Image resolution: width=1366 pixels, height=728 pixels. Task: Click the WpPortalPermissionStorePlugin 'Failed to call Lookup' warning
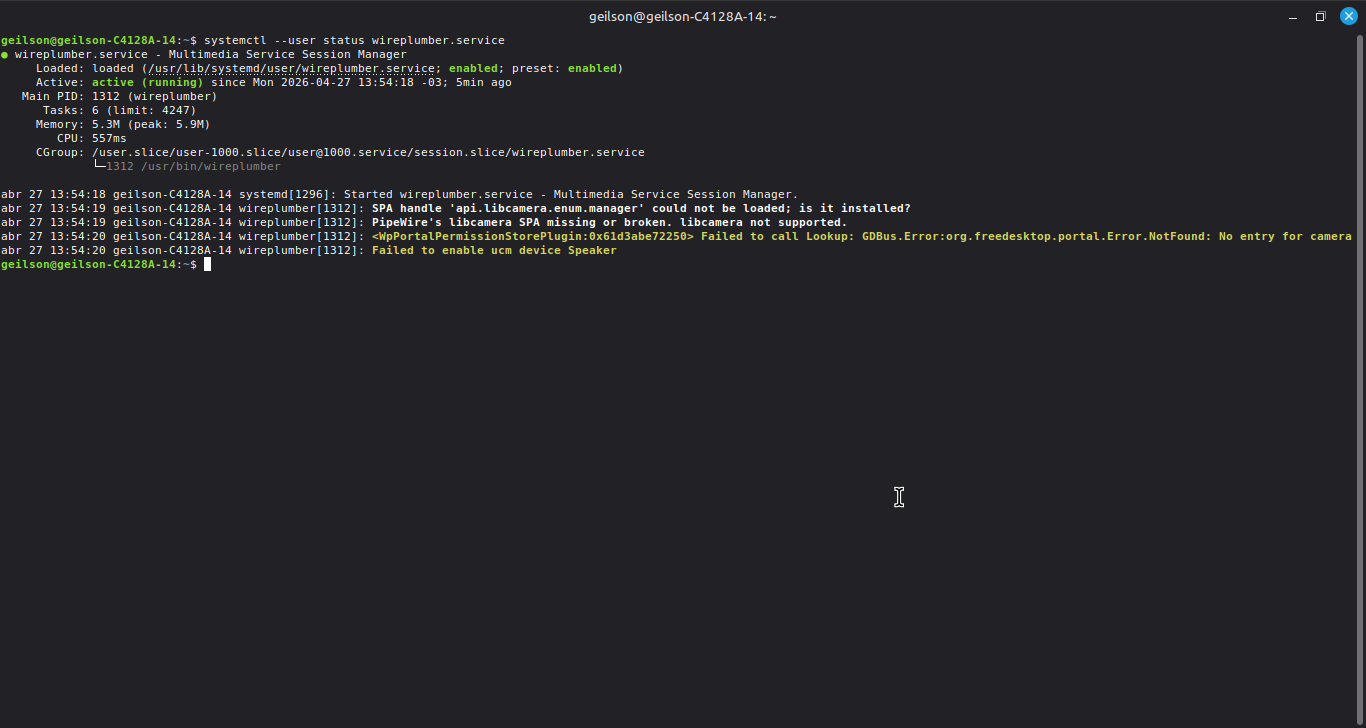(862, 236)
